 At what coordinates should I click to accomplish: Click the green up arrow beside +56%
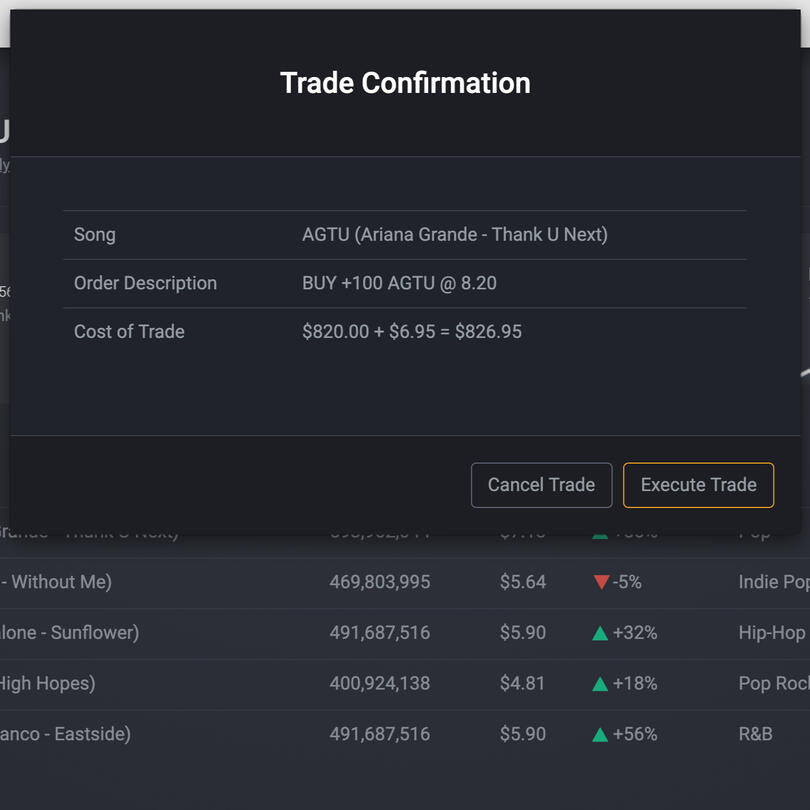(600, 735)
